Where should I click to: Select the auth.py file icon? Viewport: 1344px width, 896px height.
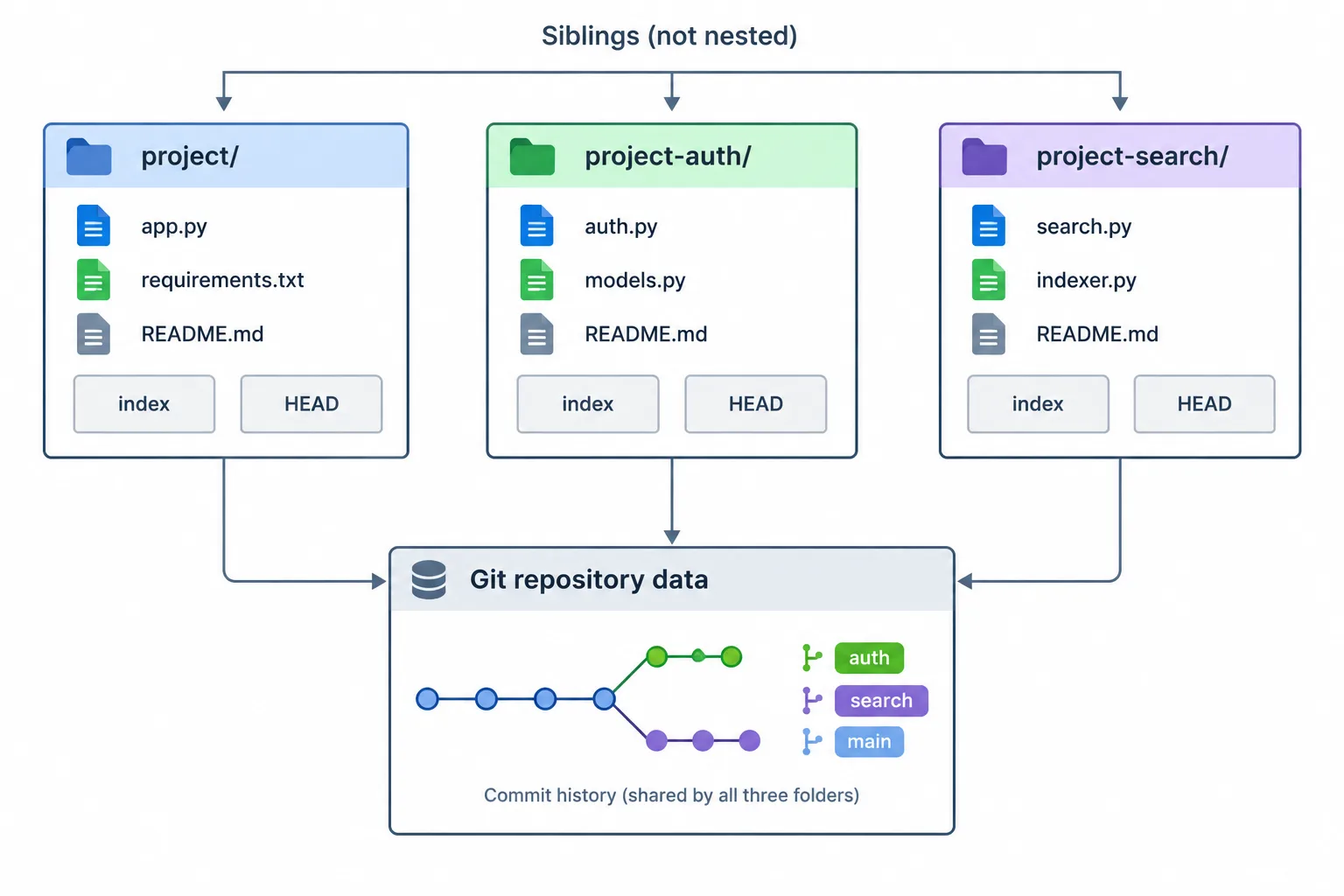pyautogui.click(x=537, y=226)
